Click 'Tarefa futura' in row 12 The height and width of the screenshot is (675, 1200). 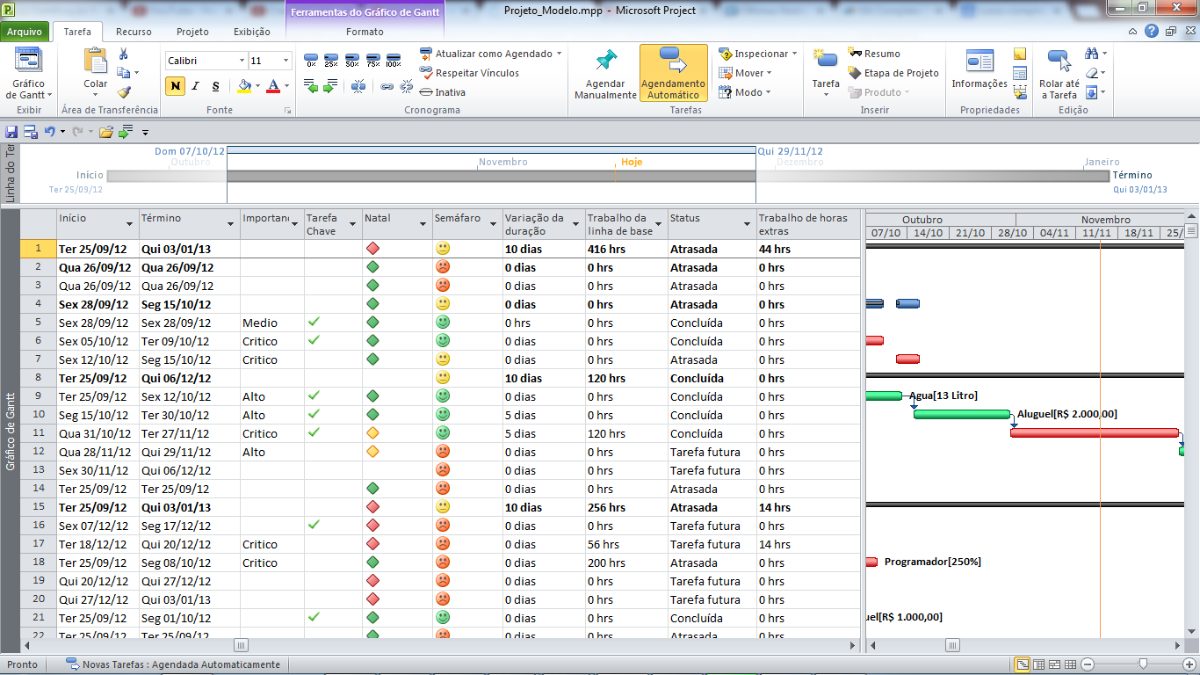[705, 452]
